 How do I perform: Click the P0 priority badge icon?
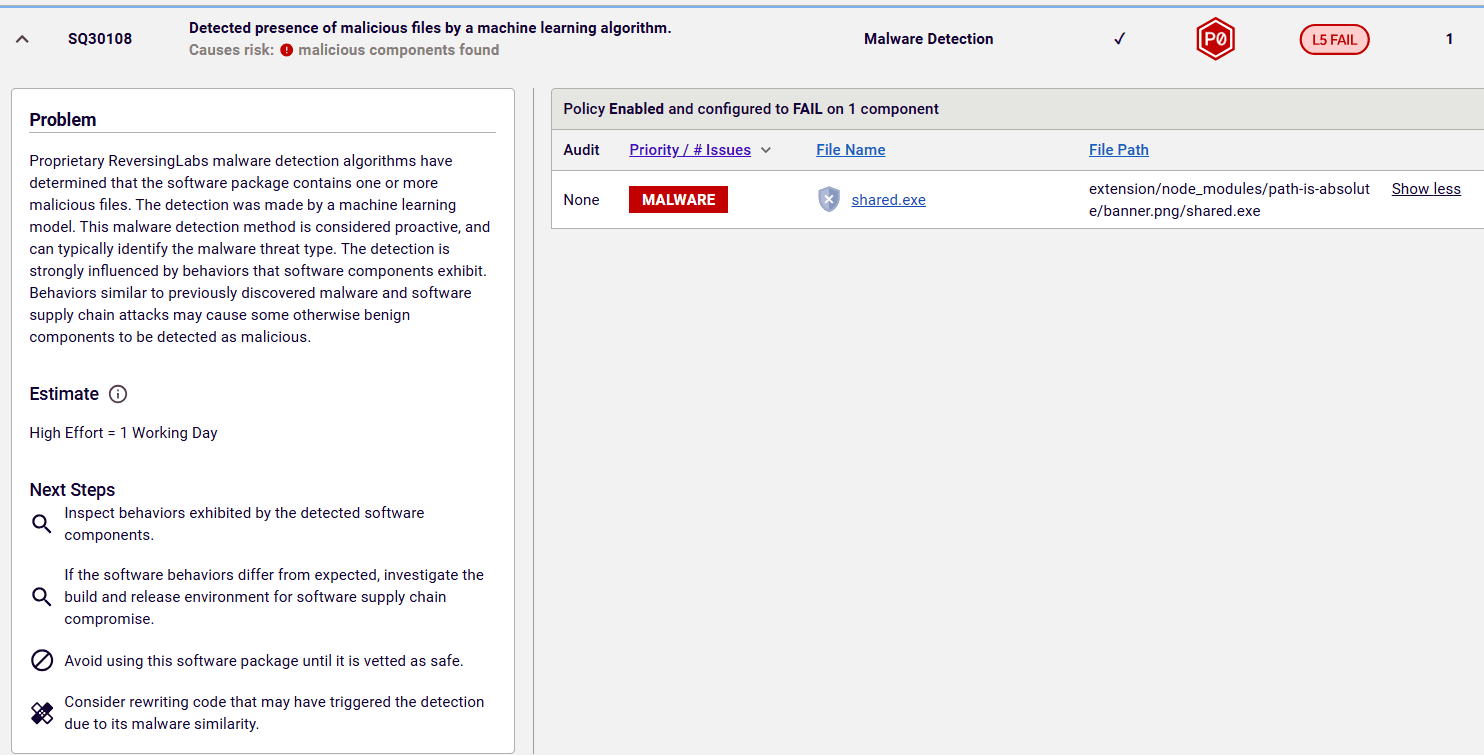1215,38
